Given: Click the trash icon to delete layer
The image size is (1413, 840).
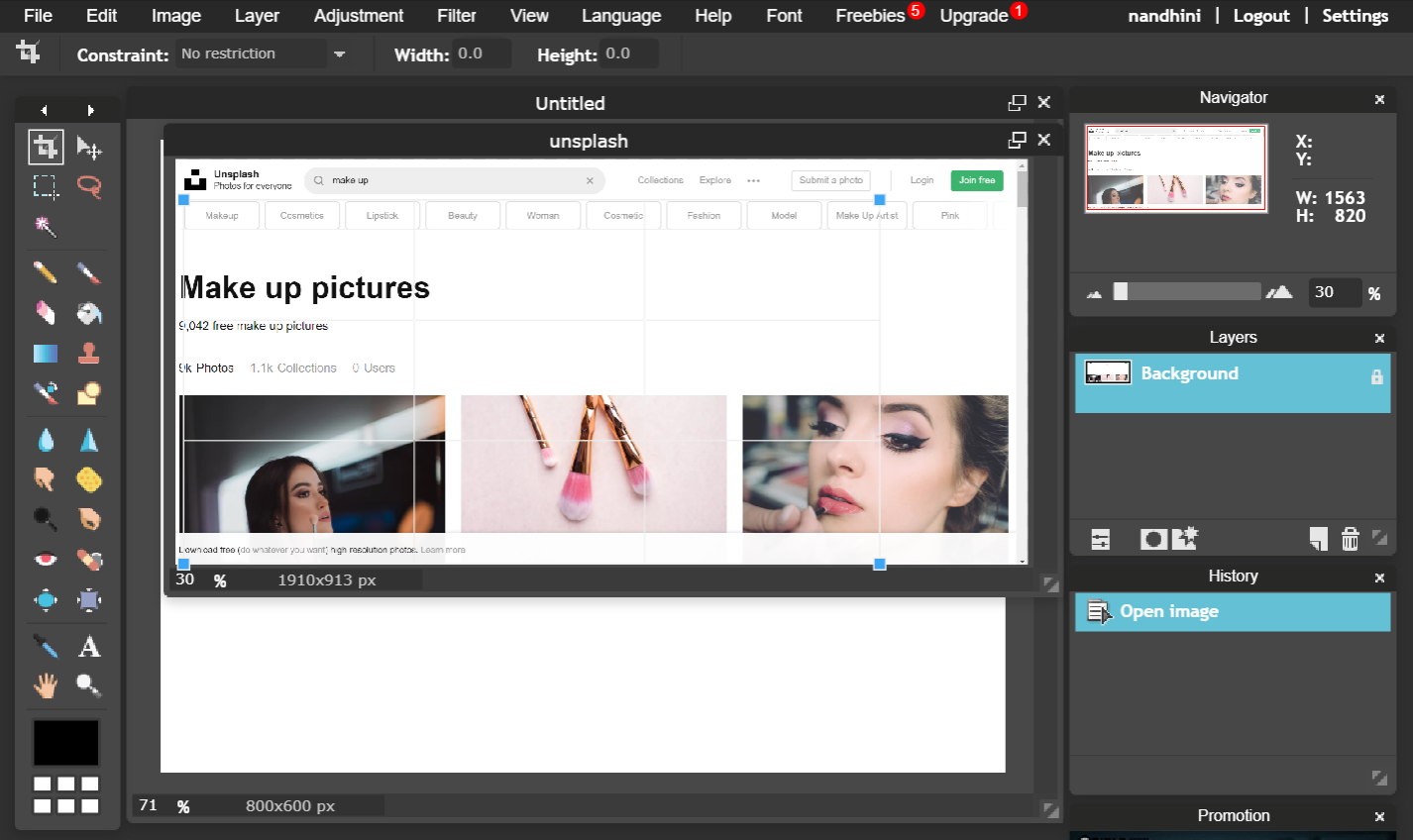Looking at the screenshot, I should tap(1350, 539).
